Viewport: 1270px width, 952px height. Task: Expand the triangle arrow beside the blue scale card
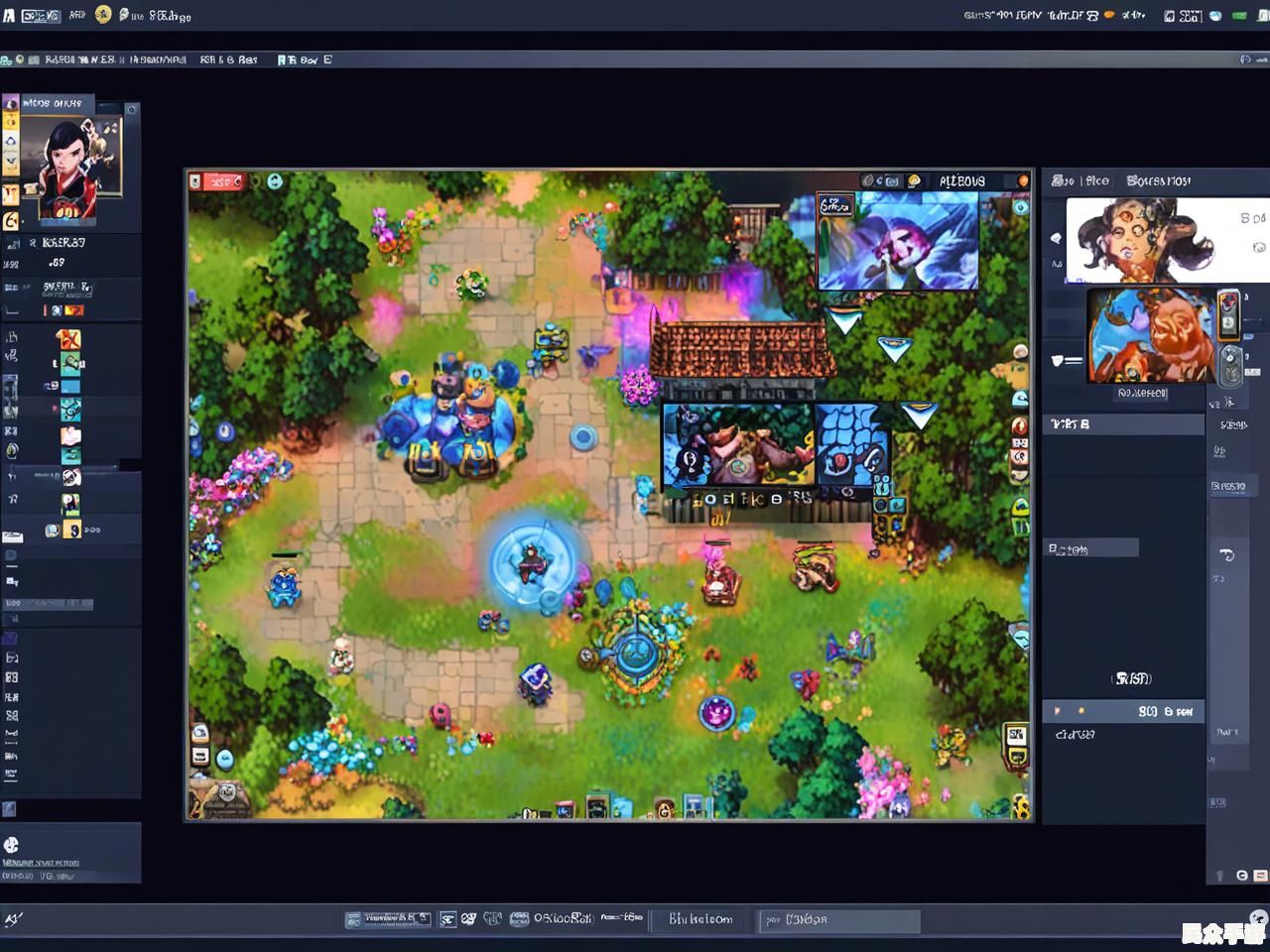[x=919, y=415]
